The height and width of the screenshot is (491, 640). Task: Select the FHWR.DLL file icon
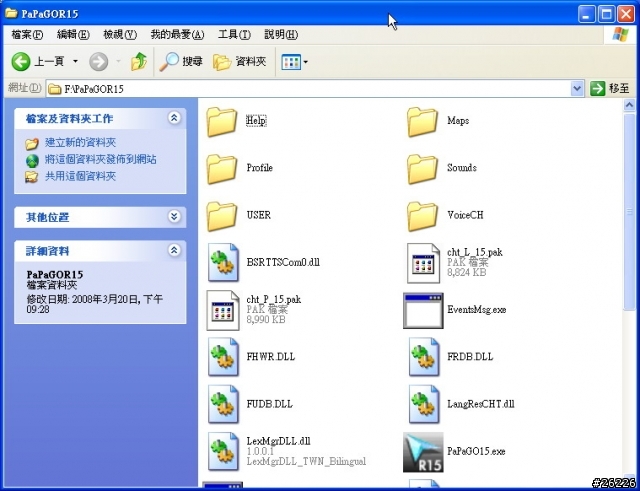pos(223,357)
